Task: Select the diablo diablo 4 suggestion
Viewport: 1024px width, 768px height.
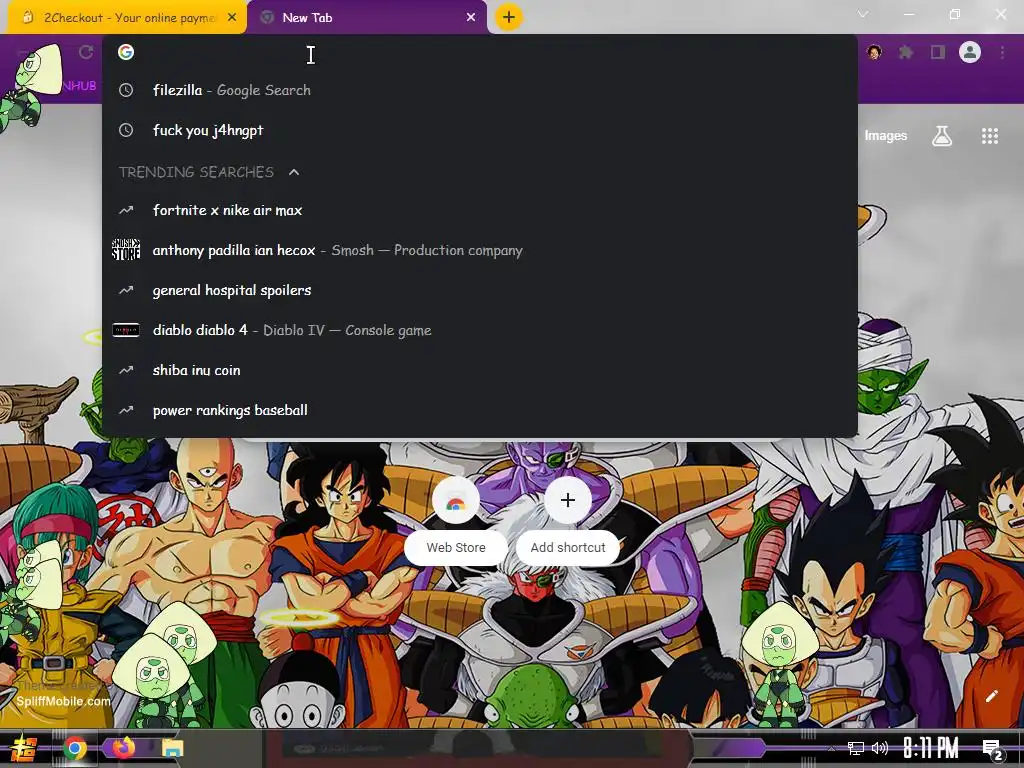Action: (x=479, y=330)
